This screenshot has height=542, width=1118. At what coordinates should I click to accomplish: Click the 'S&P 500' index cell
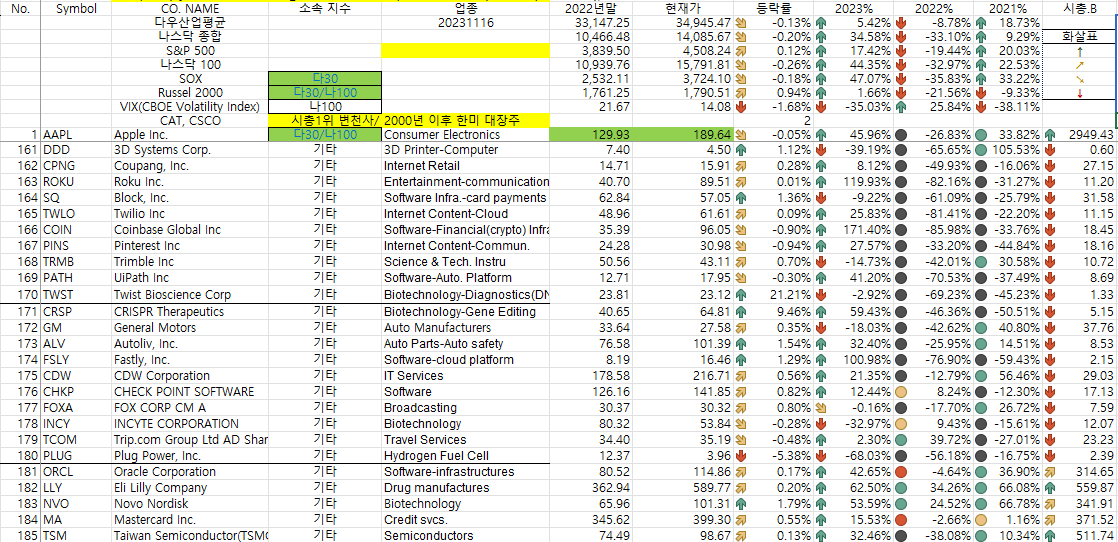coord(190,51)
